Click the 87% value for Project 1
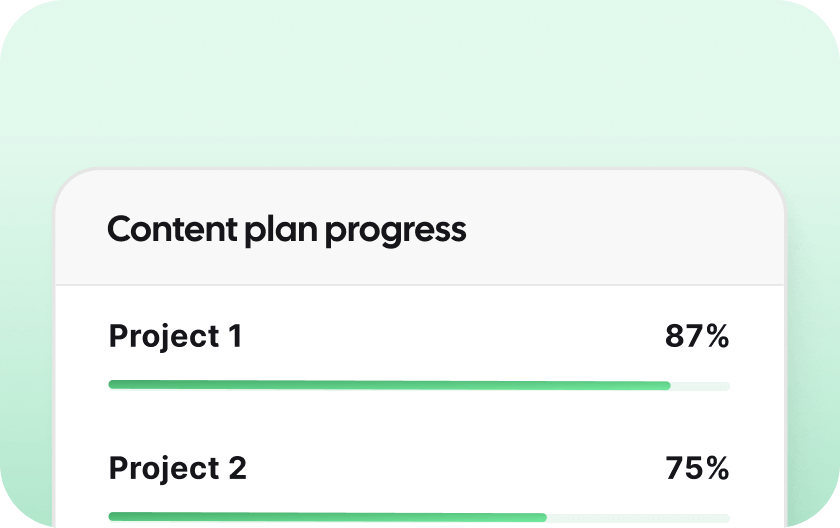The image size is (840, 528). [x=697, y=337]
